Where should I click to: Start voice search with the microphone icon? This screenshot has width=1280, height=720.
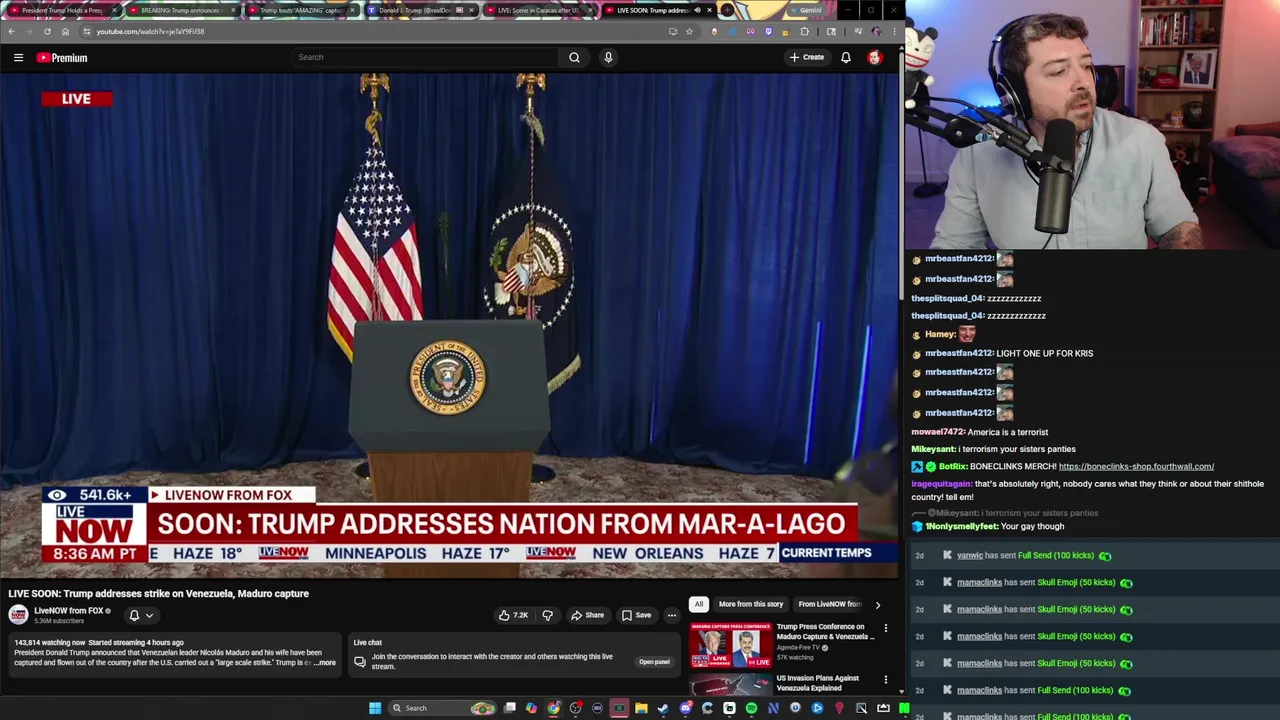(608, 57)
